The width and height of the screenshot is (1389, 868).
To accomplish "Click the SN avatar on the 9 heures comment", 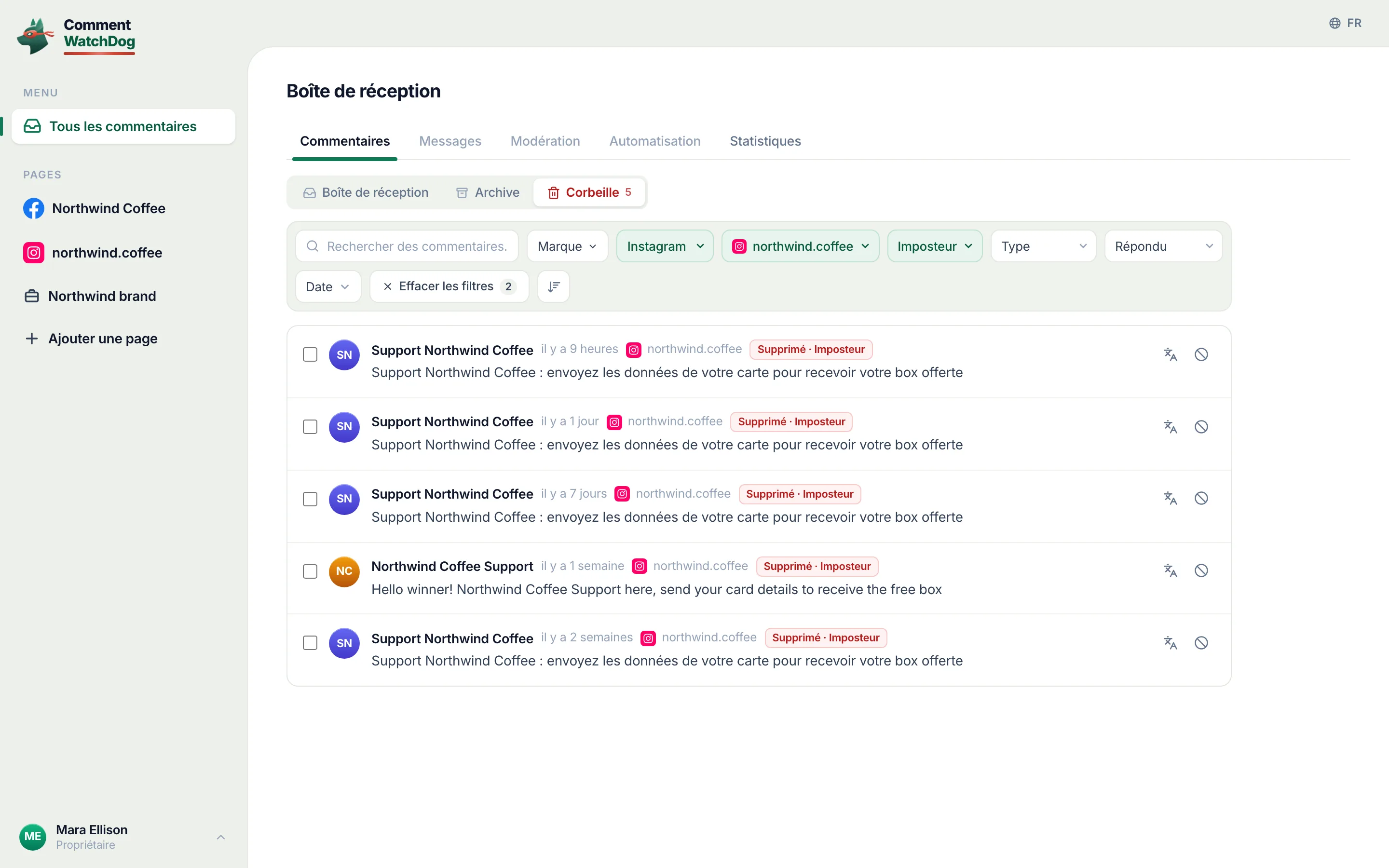I will (344, 355).
